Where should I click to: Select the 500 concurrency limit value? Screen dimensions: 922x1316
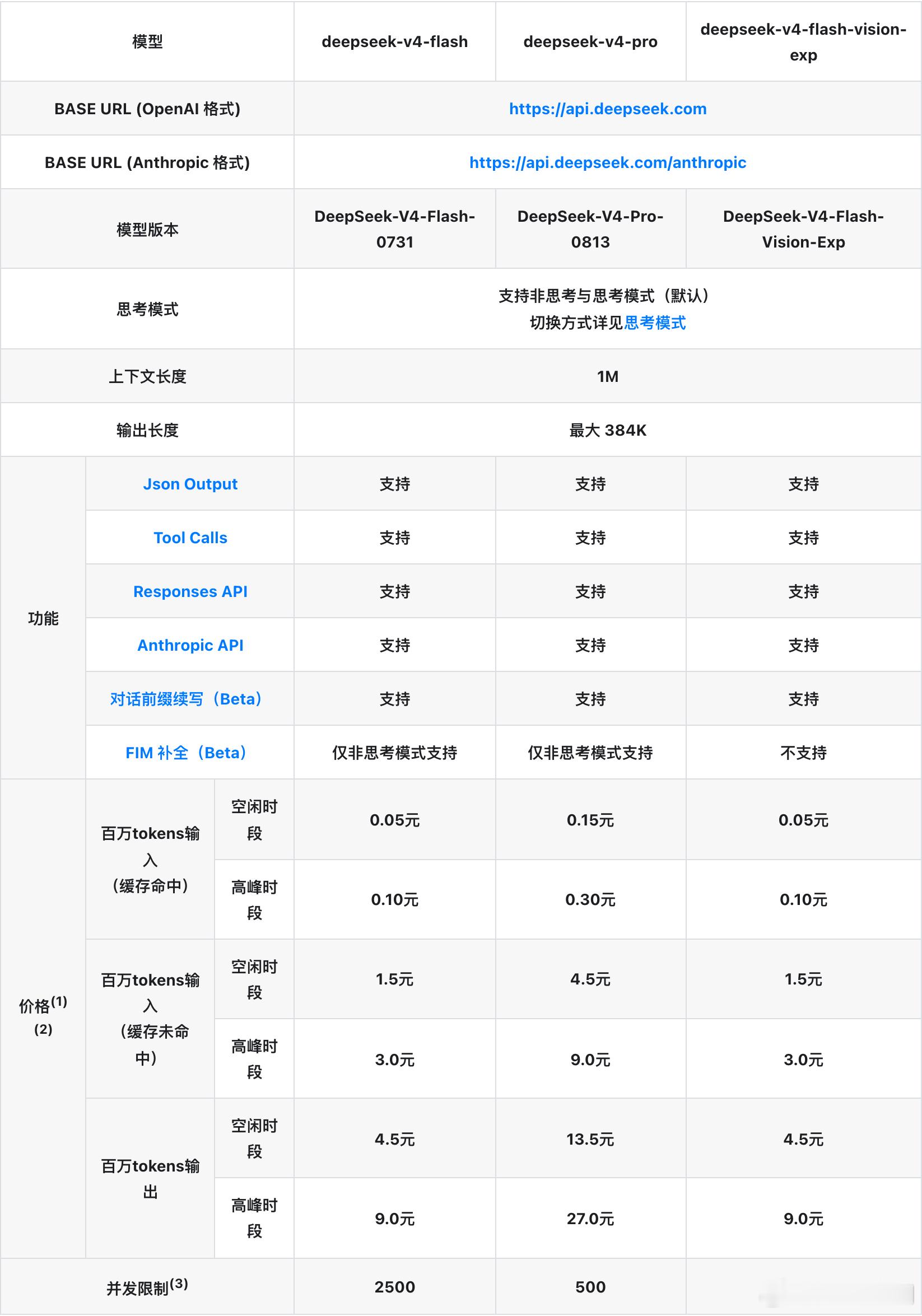click(590, 1287)
